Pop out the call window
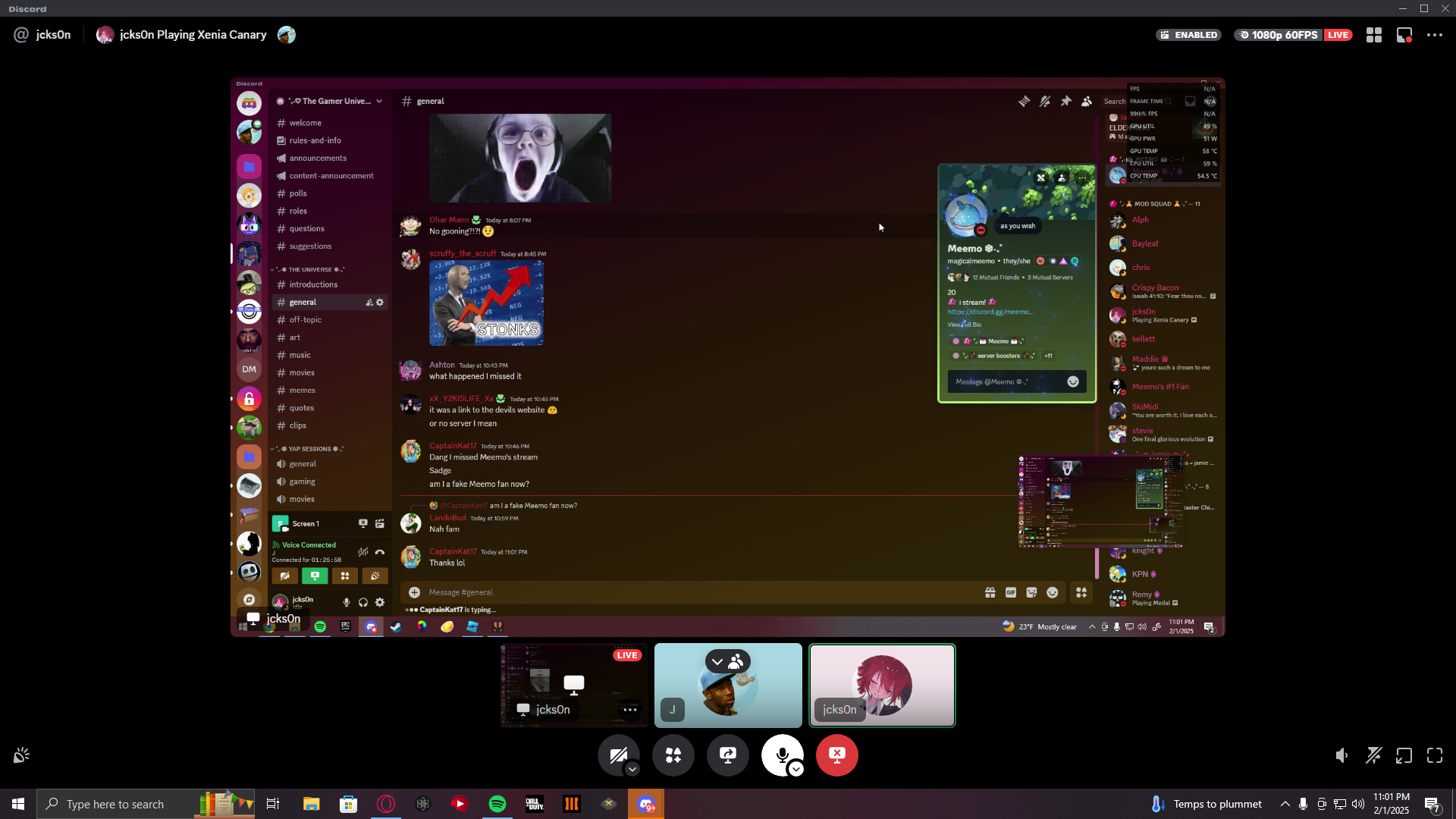 [1404, 755]
